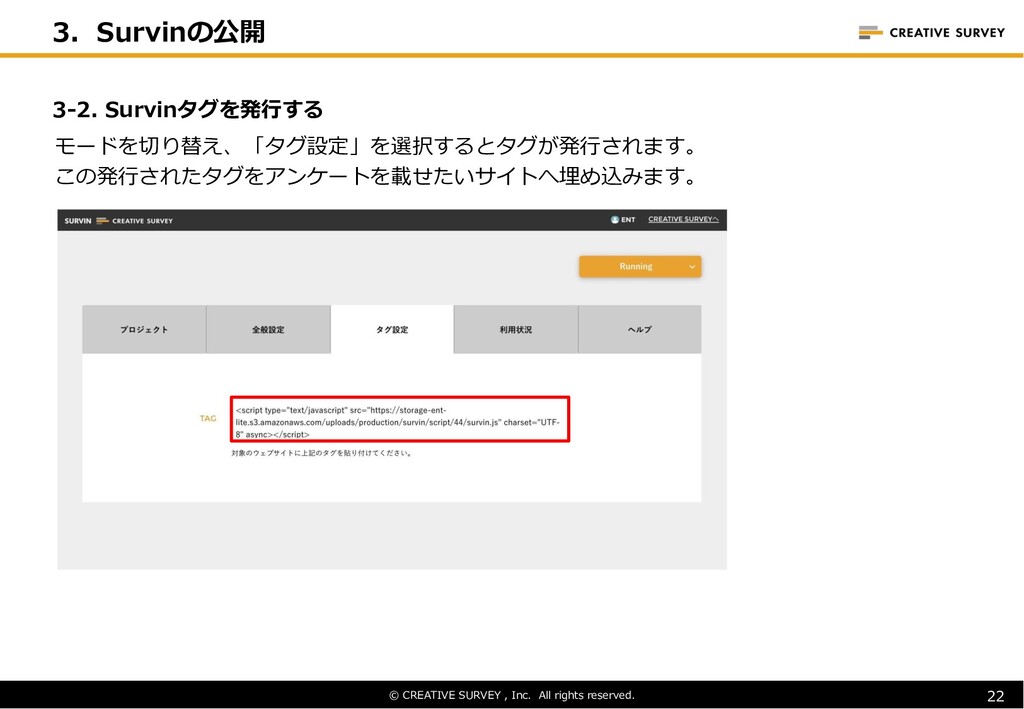Click the ENT username text

pyautogui.click(x=628, y=219)
